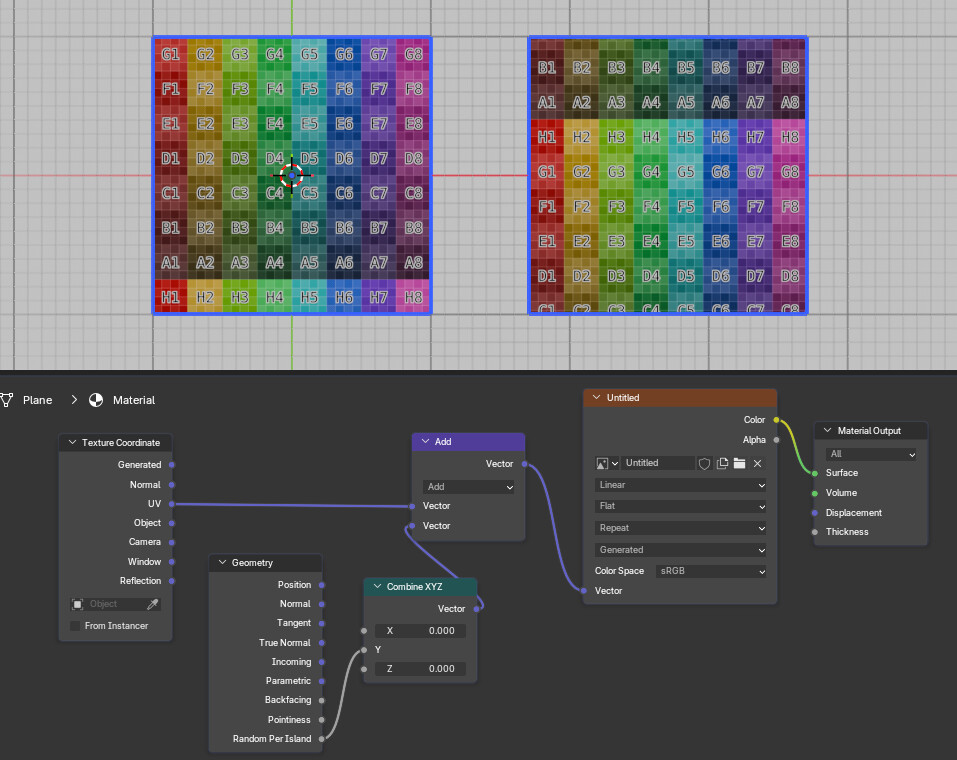The height and width of the screenshot is (760, 957).
Task: Click the breadcrumb arrow between Plane and Material
Action: click(74, 400)
